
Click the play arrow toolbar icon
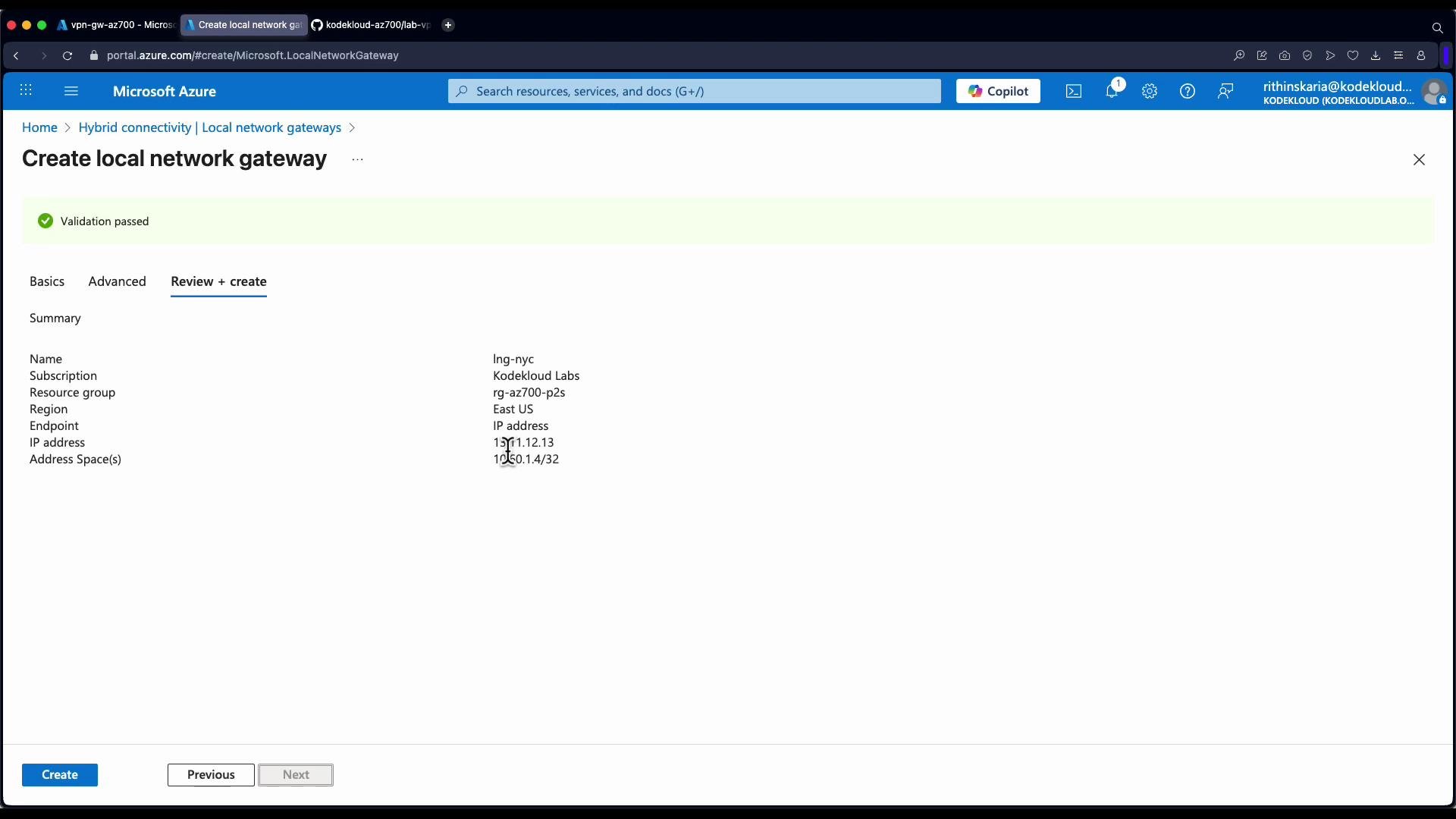[1330, 56]
